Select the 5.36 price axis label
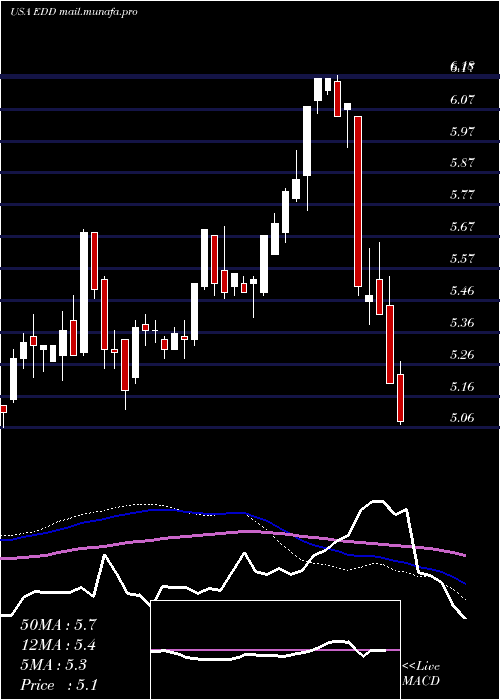Viewport: 500px width, 700px height. pos(462,322)
